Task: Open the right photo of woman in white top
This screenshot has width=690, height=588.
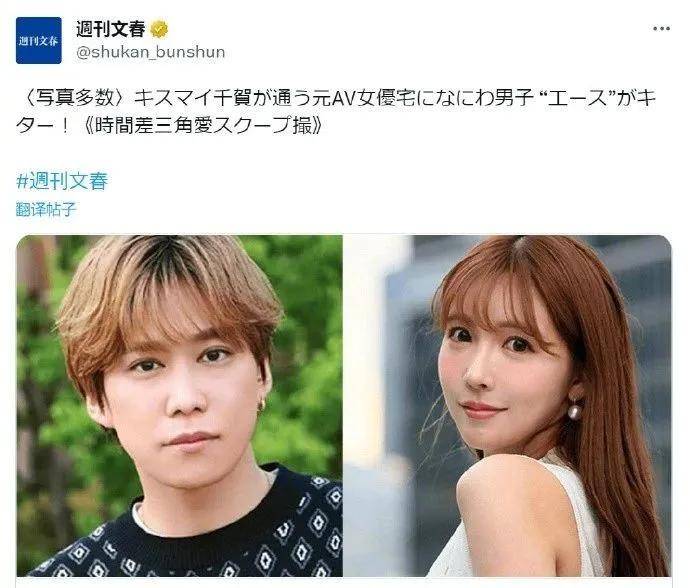Action: (x=507, y=406)
